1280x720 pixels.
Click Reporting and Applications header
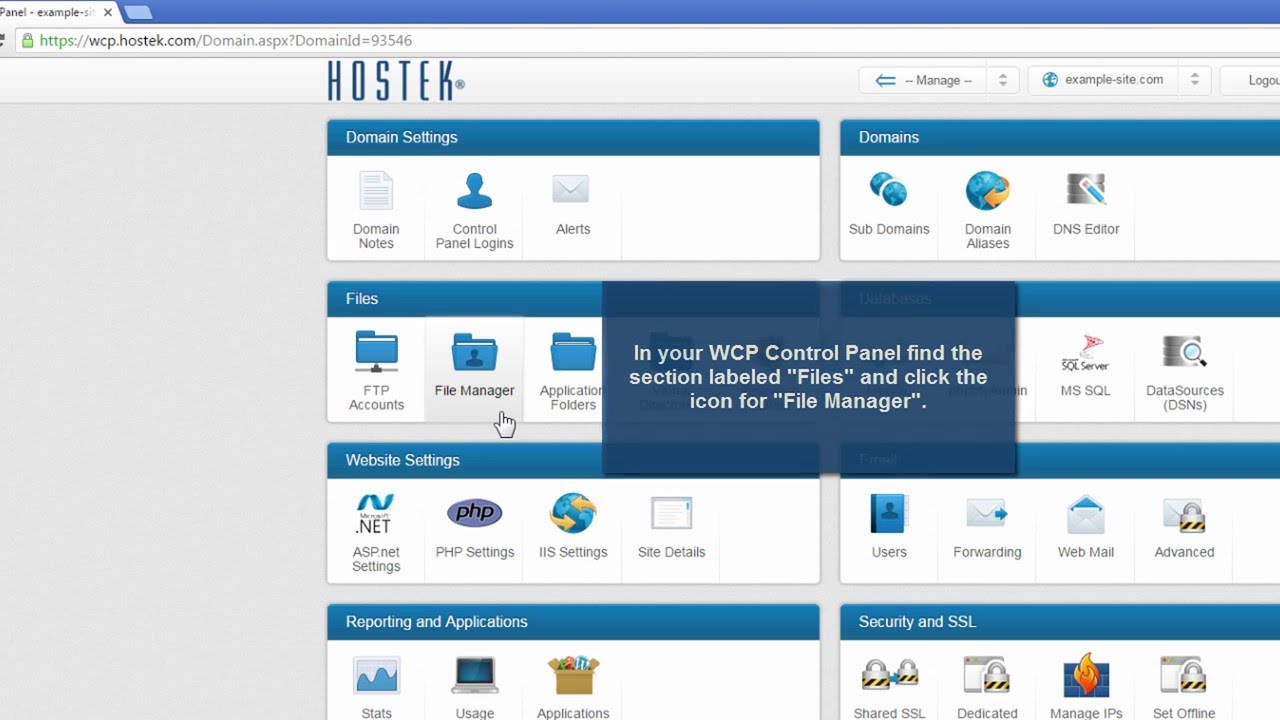[573, 622]
